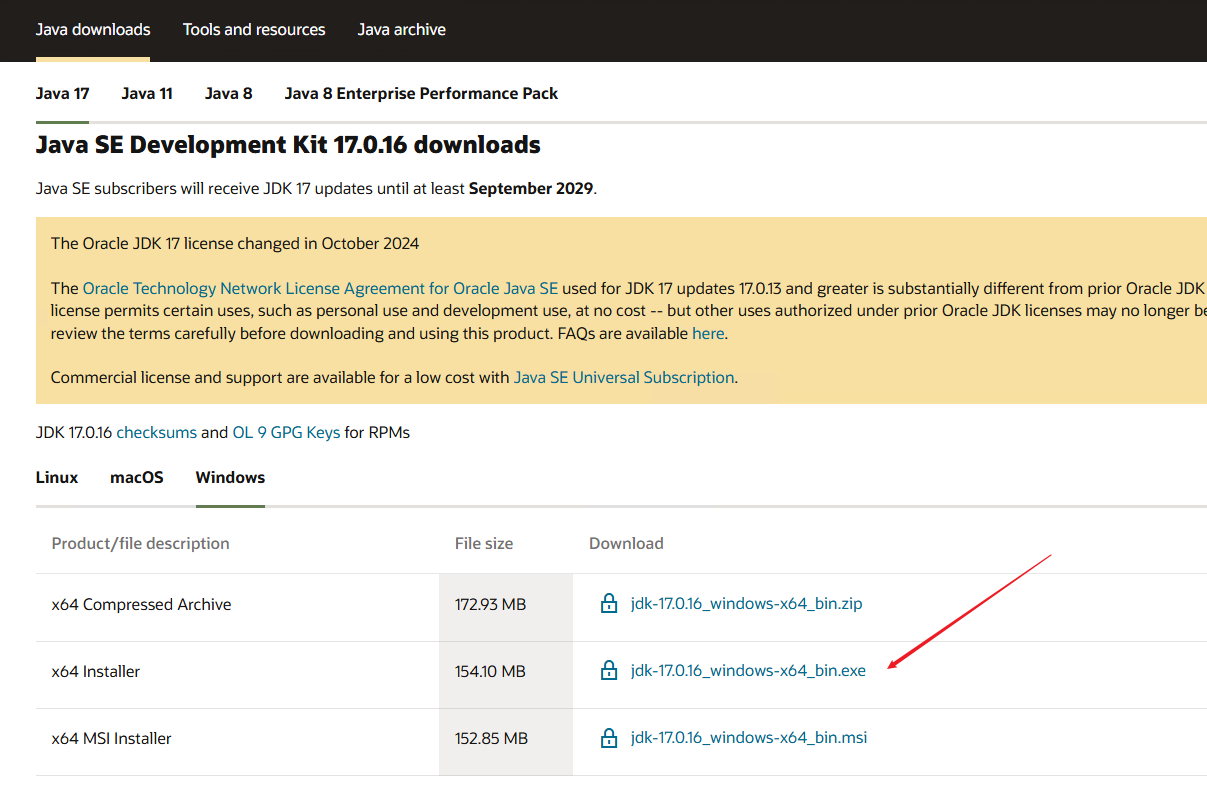Switch to the Java 8 tab
This screenshot has width=1207, height=796.
(229, 93)
